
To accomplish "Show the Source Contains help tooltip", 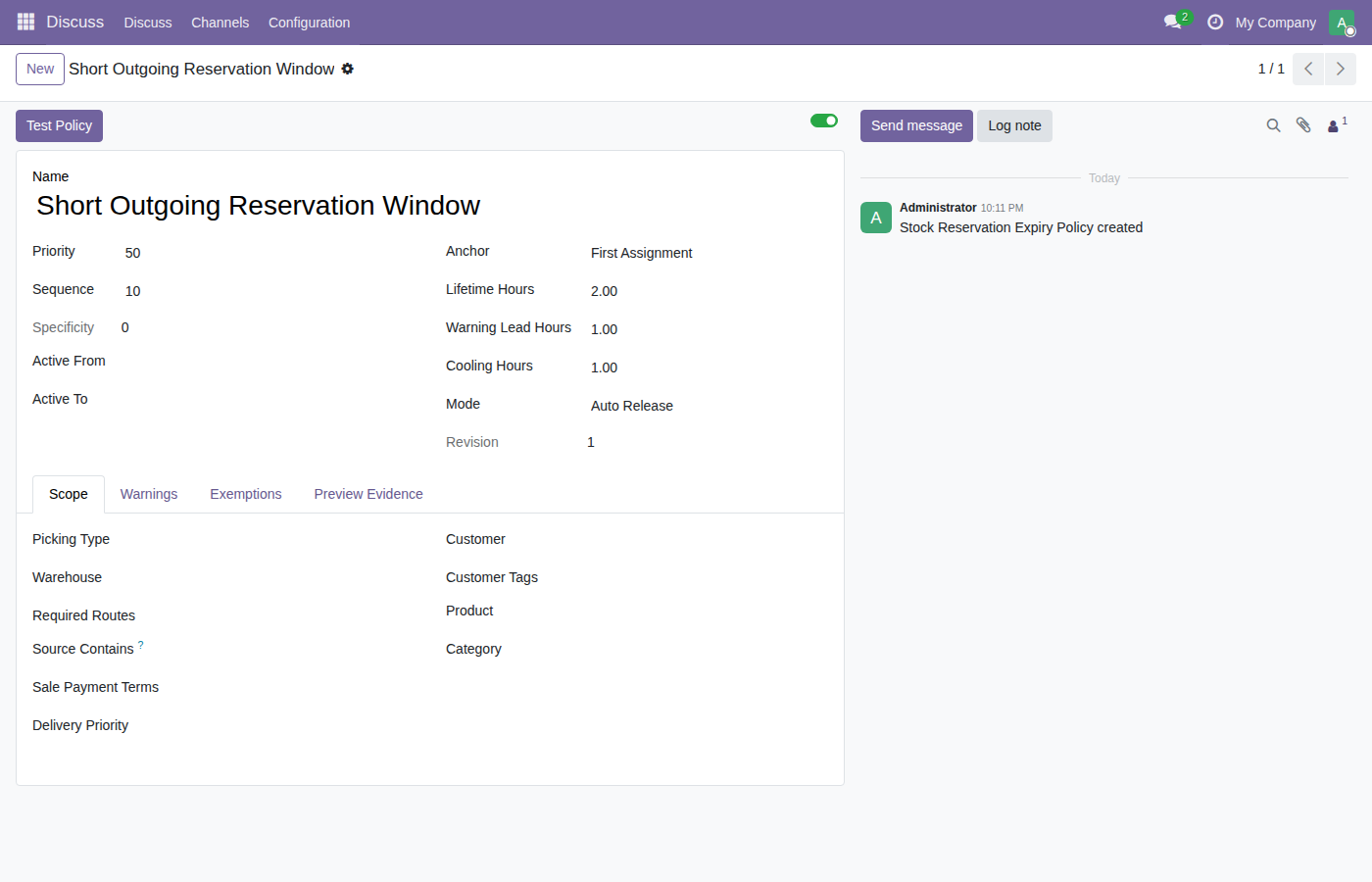I will (x=141, y=645).
